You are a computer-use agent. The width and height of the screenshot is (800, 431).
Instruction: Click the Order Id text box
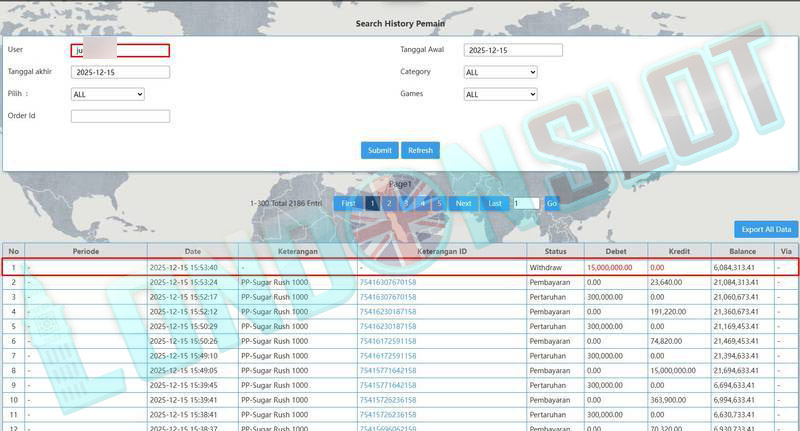(120, 116)
